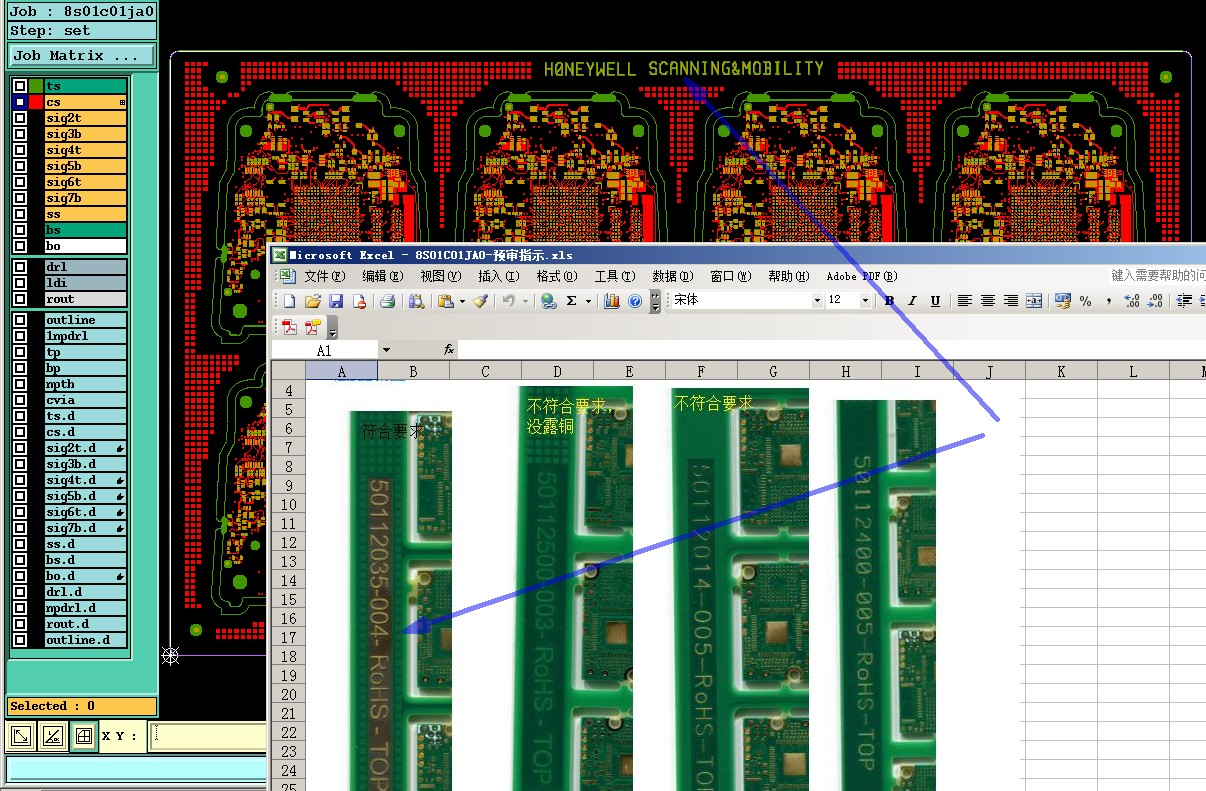Screen dimensions: 1206x791
Task: Apply the Percent style icon
Action: 1086,301
